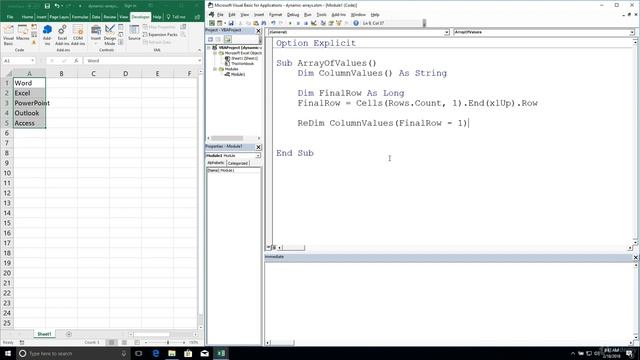Click Find binoculars icon in VBA toolbar
640x360 pixels.
264,23
